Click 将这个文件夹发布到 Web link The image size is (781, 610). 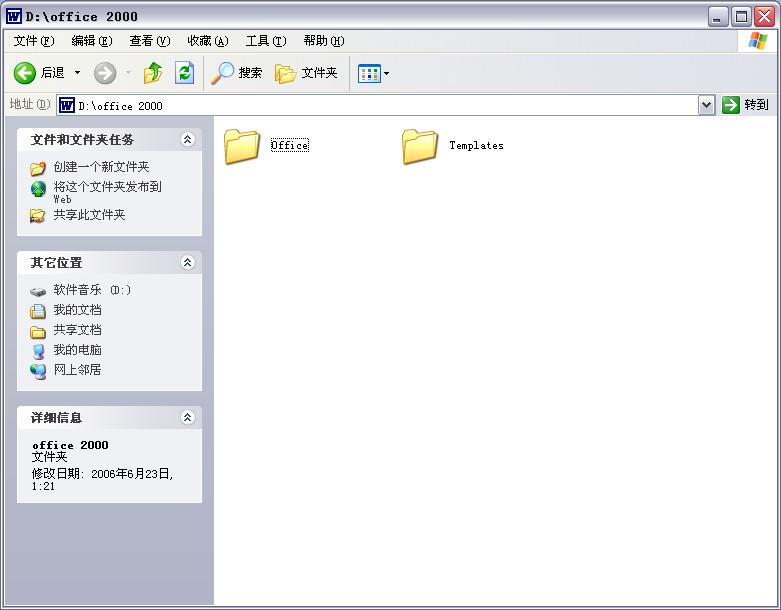coord(107,192)
